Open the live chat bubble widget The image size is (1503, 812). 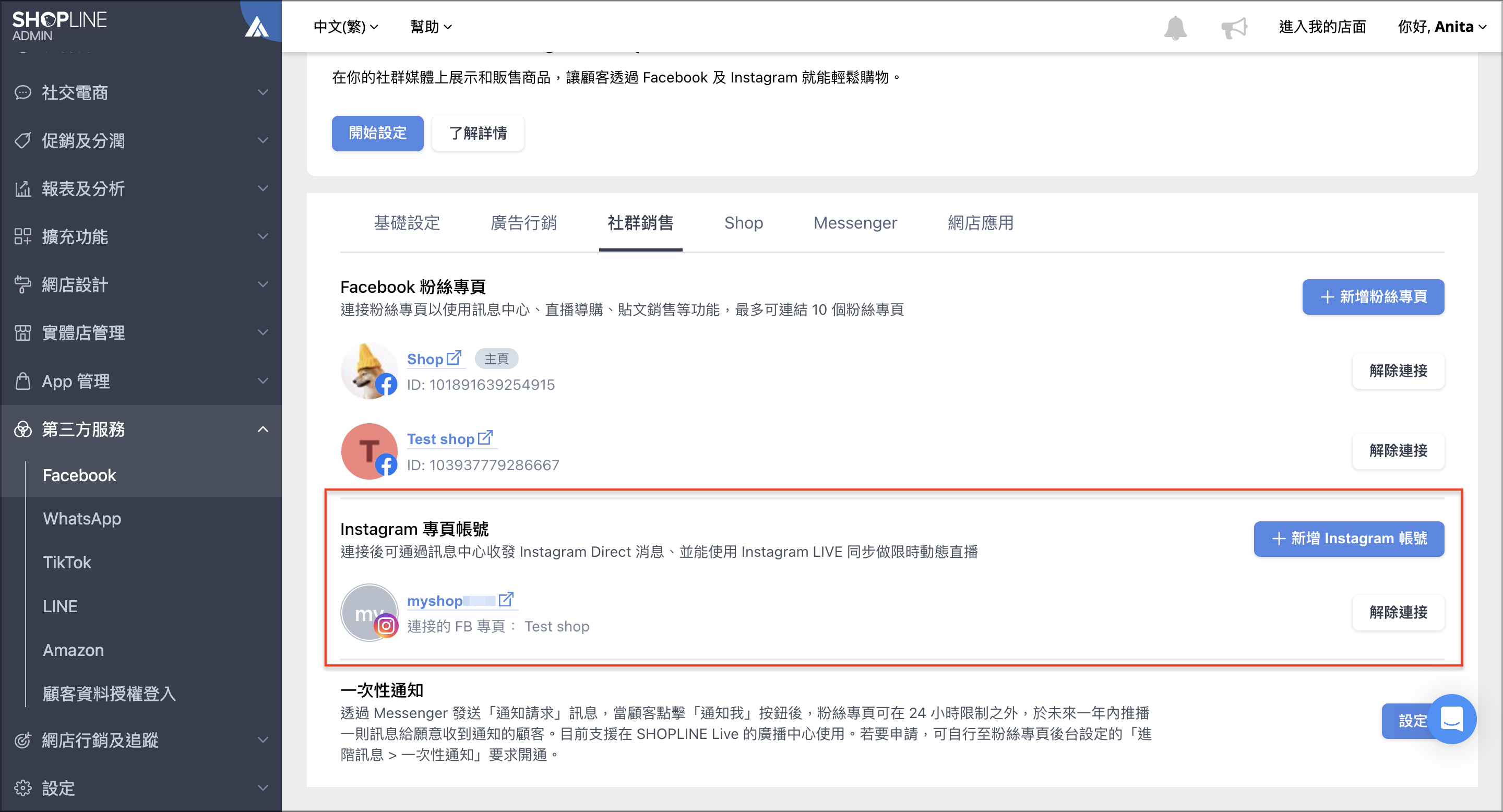[x=1451, y=719]
